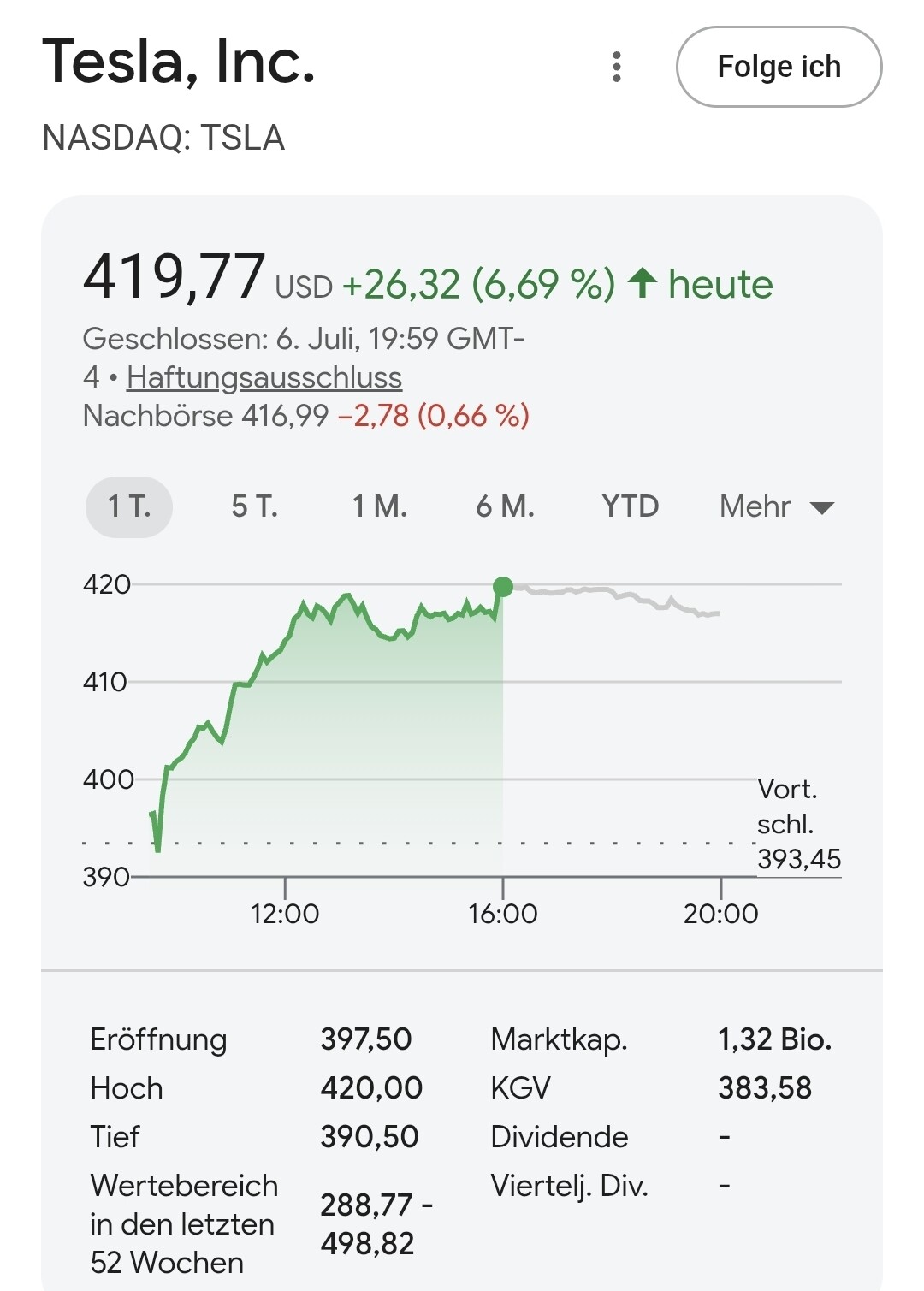Click the dropdown arrow beside Mehr
The image size is (924, 1291).
tap(822, 508)
